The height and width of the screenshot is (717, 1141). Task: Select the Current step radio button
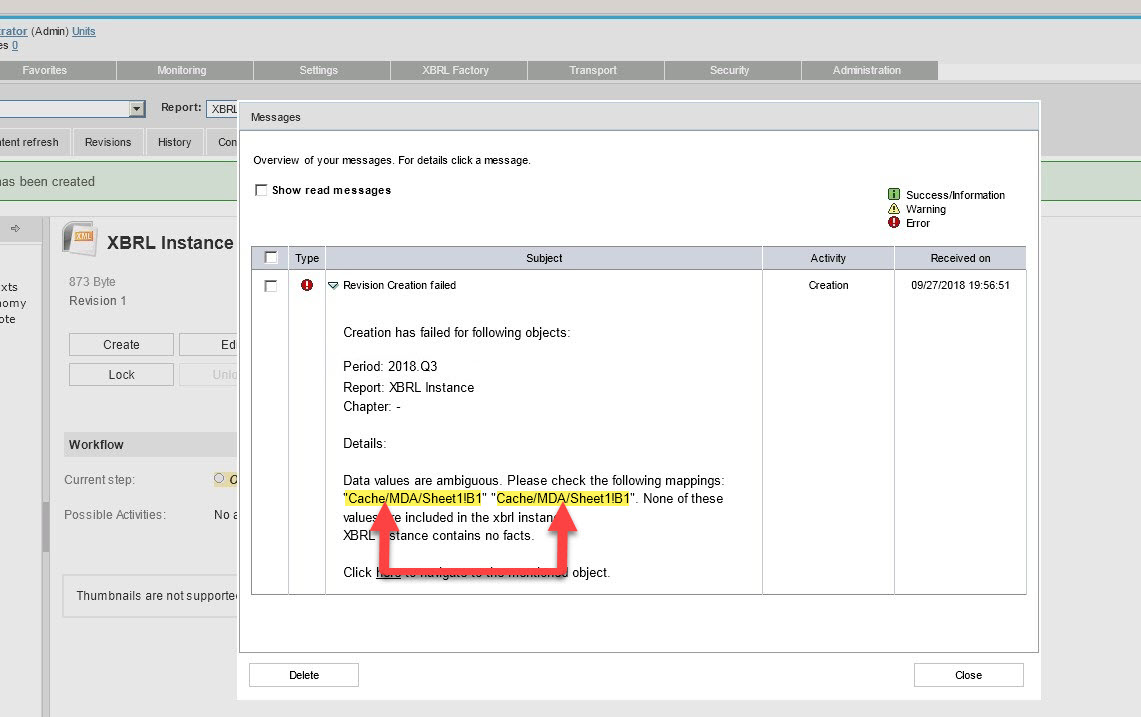(x=219, y=478)
